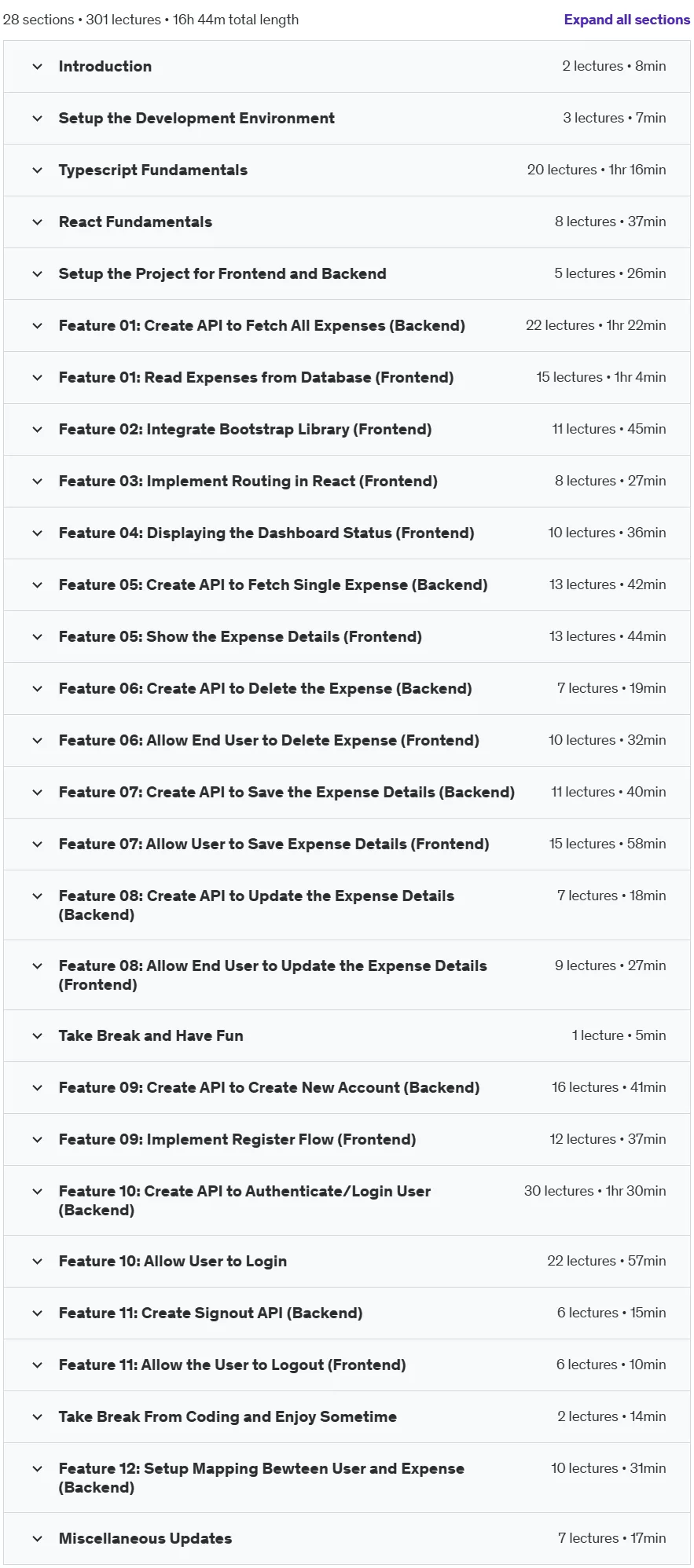The width and height of the screenshot is (694, 1568).
Task: Click the arrow icon beside Feature 11: Create Signout API
Action: (37, 1313)
